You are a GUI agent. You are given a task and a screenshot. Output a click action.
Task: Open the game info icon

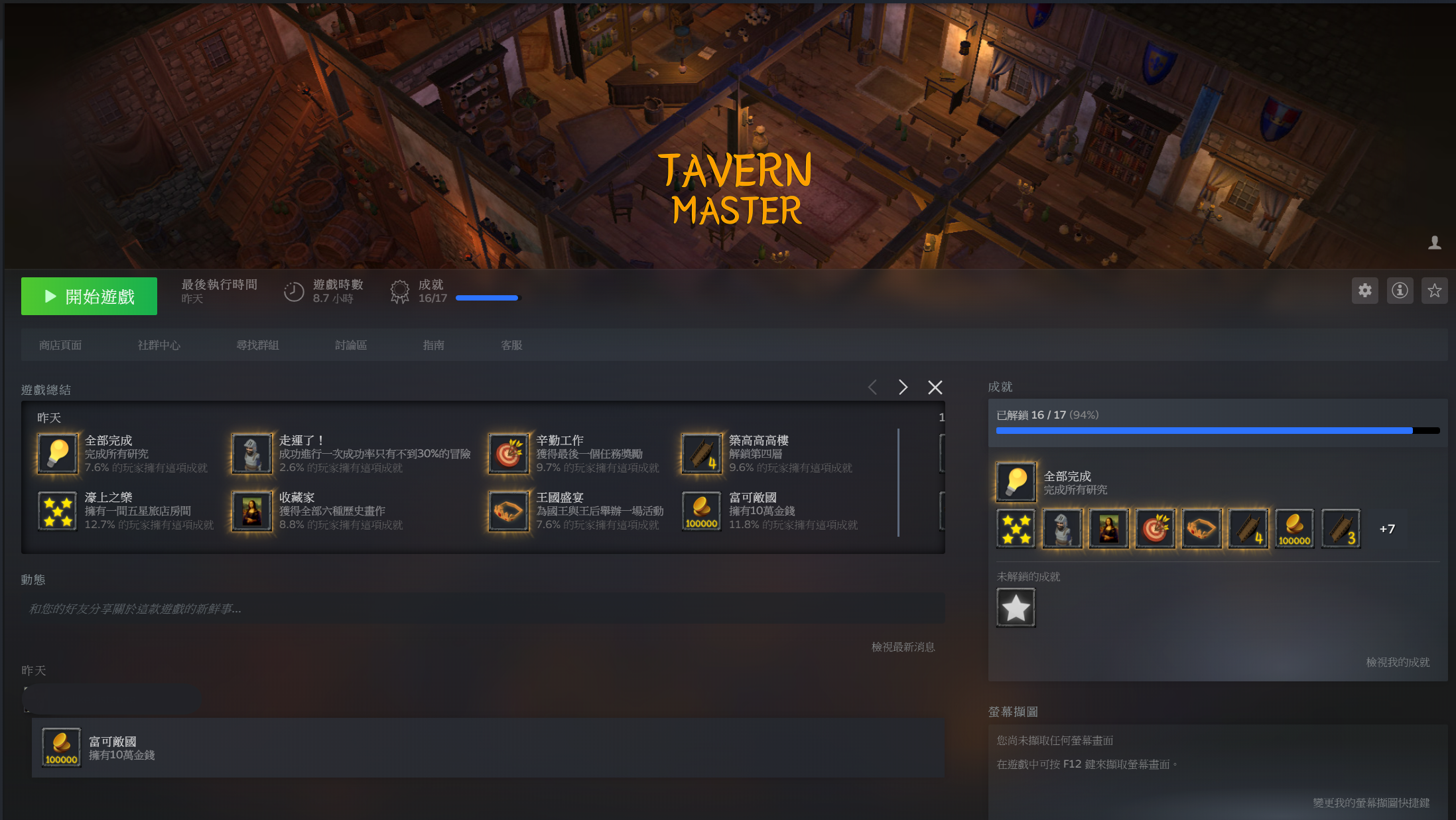pos(1400,291)
